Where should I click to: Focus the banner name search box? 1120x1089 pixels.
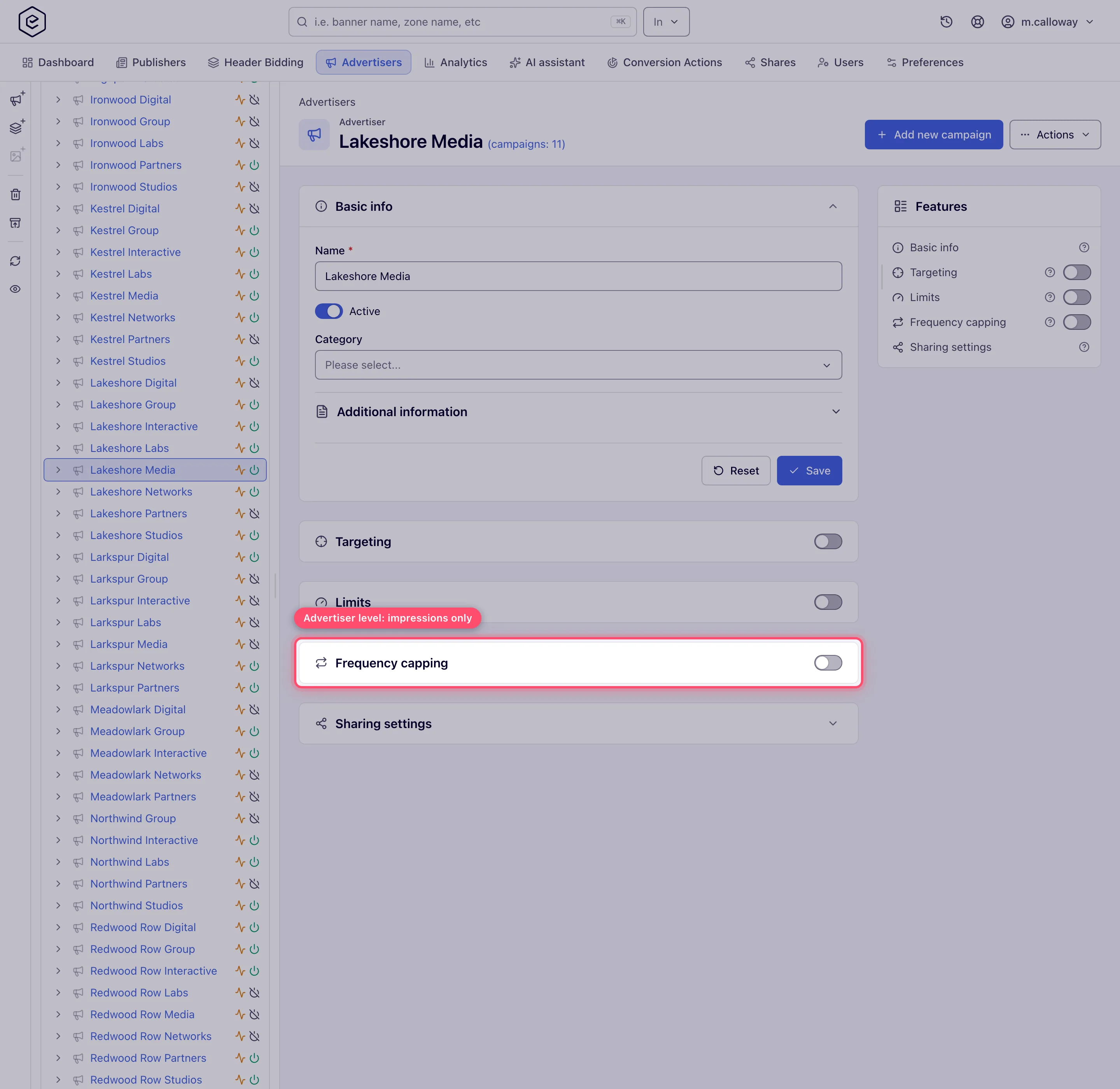coord(462,22)
